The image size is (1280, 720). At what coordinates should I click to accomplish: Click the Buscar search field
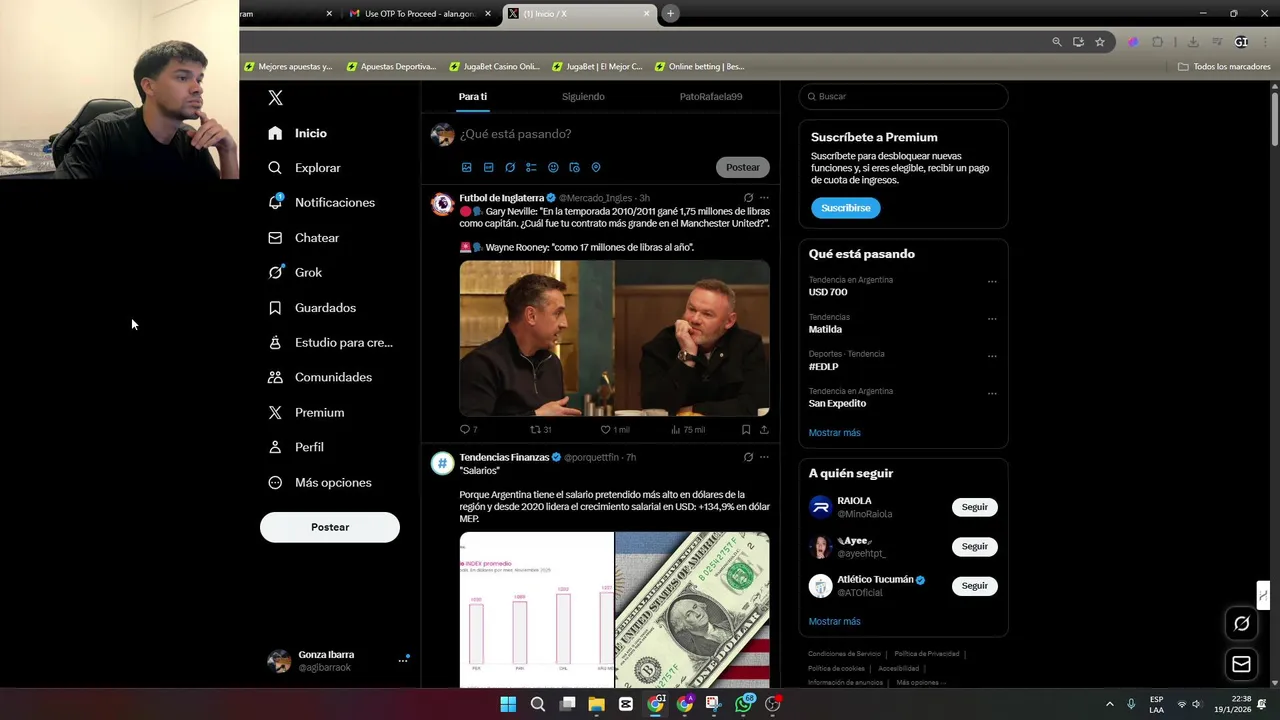click(903, 96)
